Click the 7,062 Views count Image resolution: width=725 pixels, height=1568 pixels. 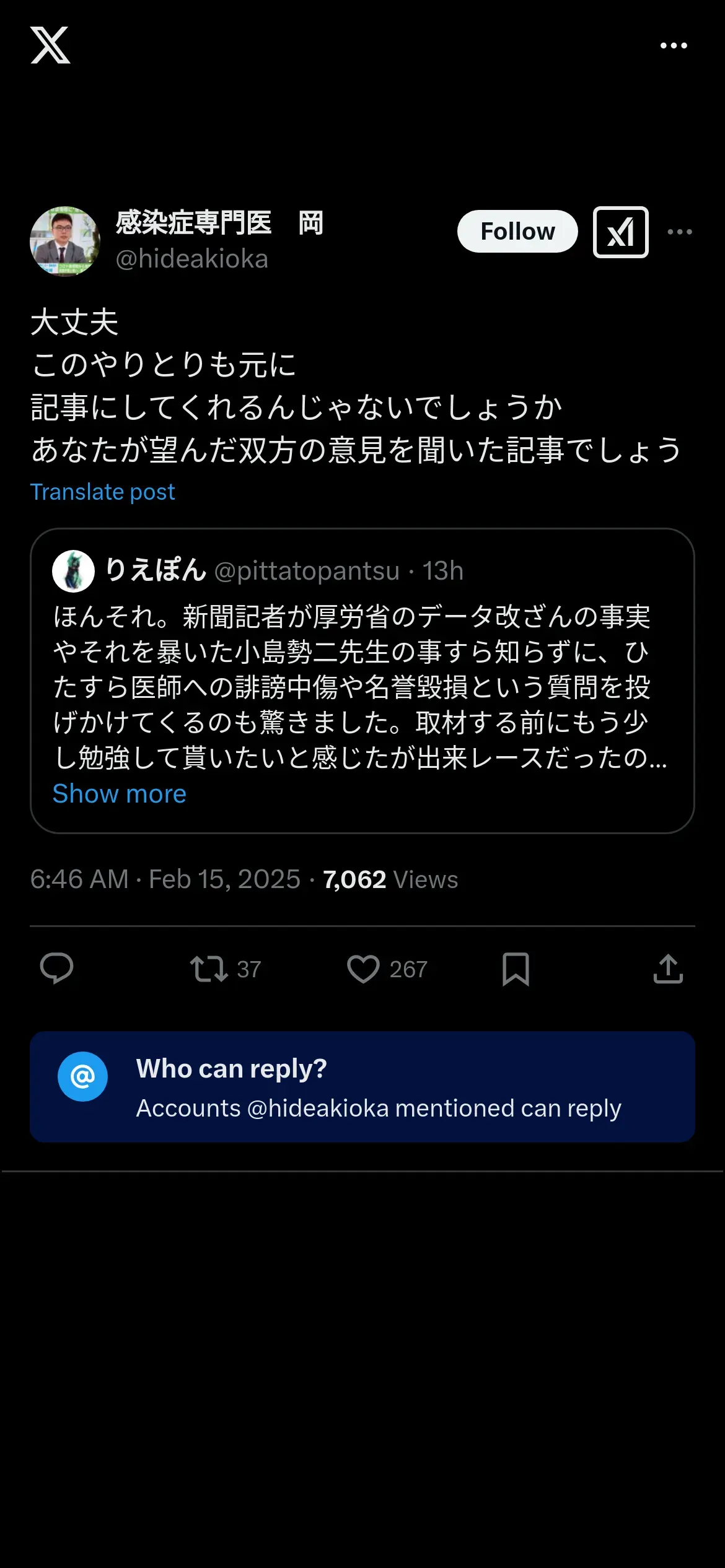point(390,879)
